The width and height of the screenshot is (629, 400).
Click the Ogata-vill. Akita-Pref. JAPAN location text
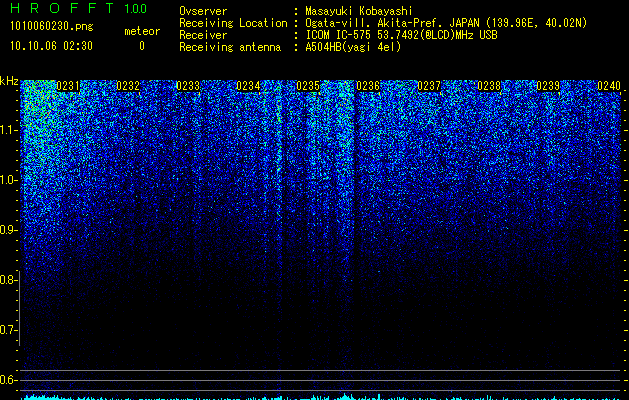pos(446,23)
